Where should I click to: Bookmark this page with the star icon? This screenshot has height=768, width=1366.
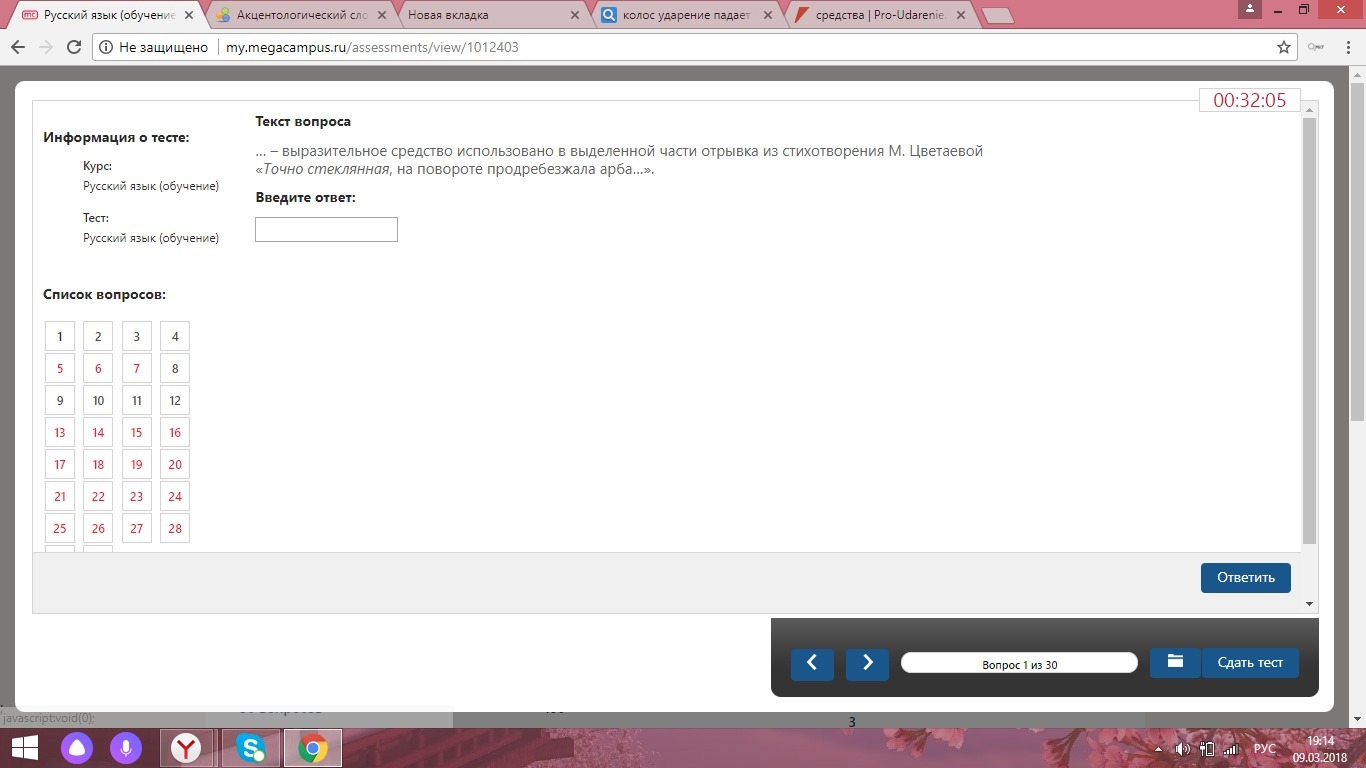pos(1284,47)
